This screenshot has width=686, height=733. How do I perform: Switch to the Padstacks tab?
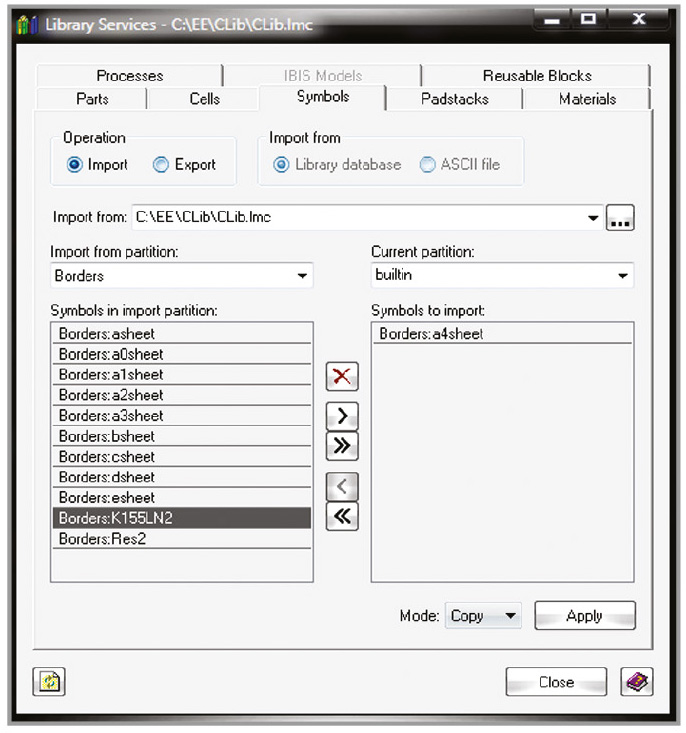coord(454,99)
